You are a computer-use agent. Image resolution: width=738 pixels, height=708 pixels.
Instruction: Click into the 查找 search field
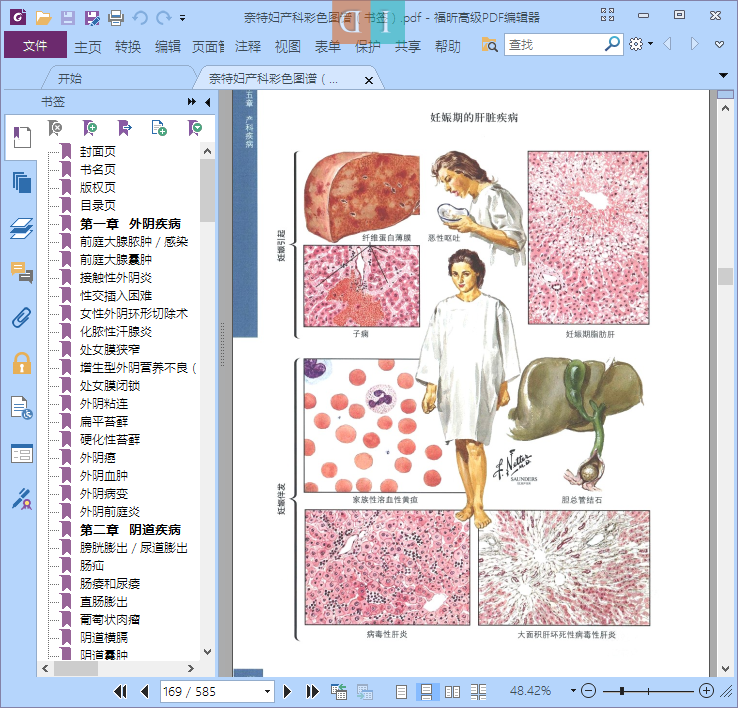pyautogui.click(x=553, y=45)
